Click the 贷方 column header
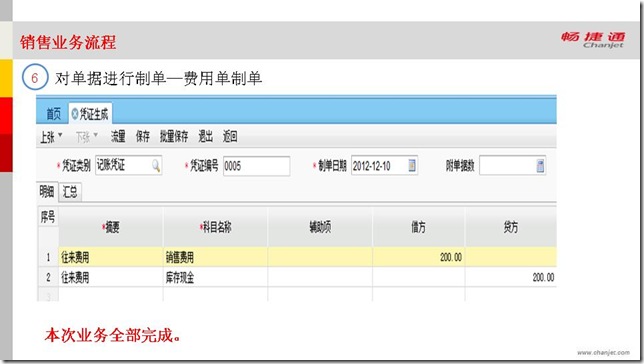Image resolution: width=644 pixels, height=364 pixels. [x=511, y=227]
